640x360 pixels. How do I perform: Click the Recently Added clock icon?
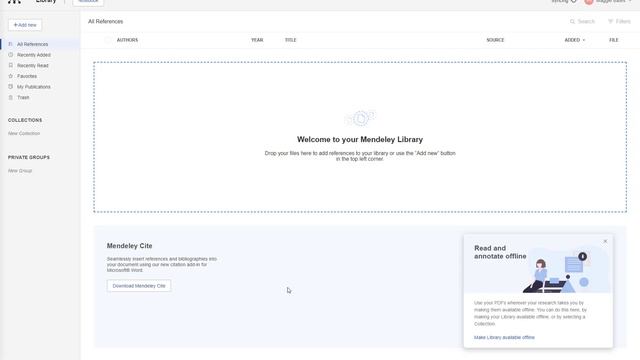[x=11, y=55]
